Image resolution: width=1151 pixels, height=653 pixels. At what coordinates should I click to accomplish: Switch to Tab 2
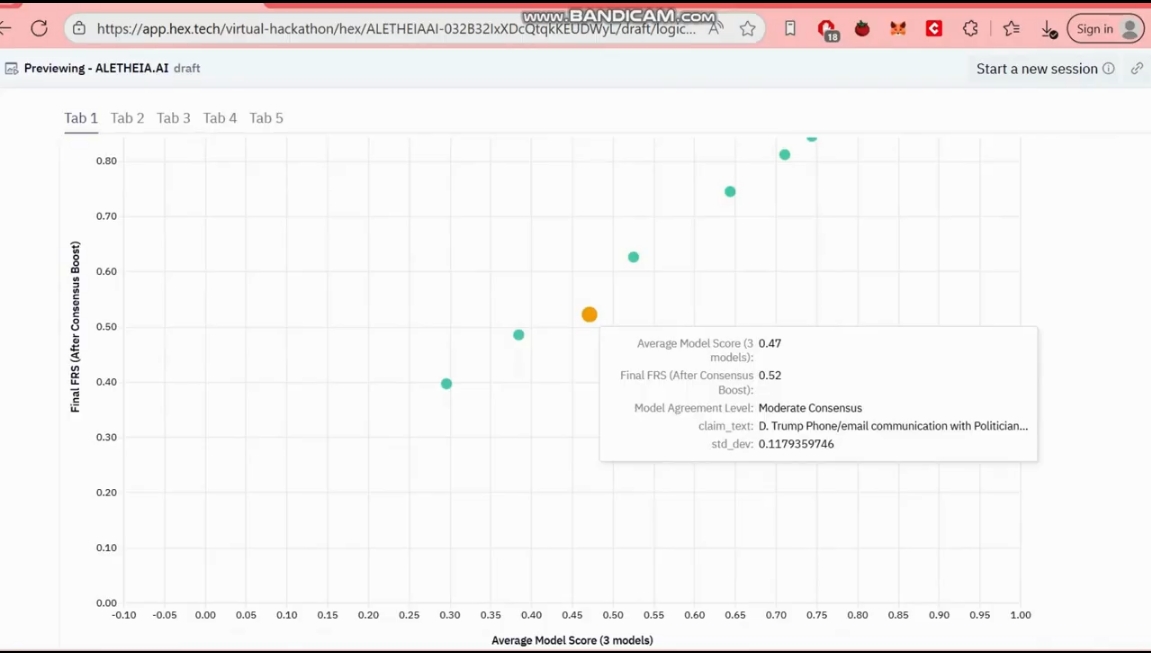tap(127, 118)
